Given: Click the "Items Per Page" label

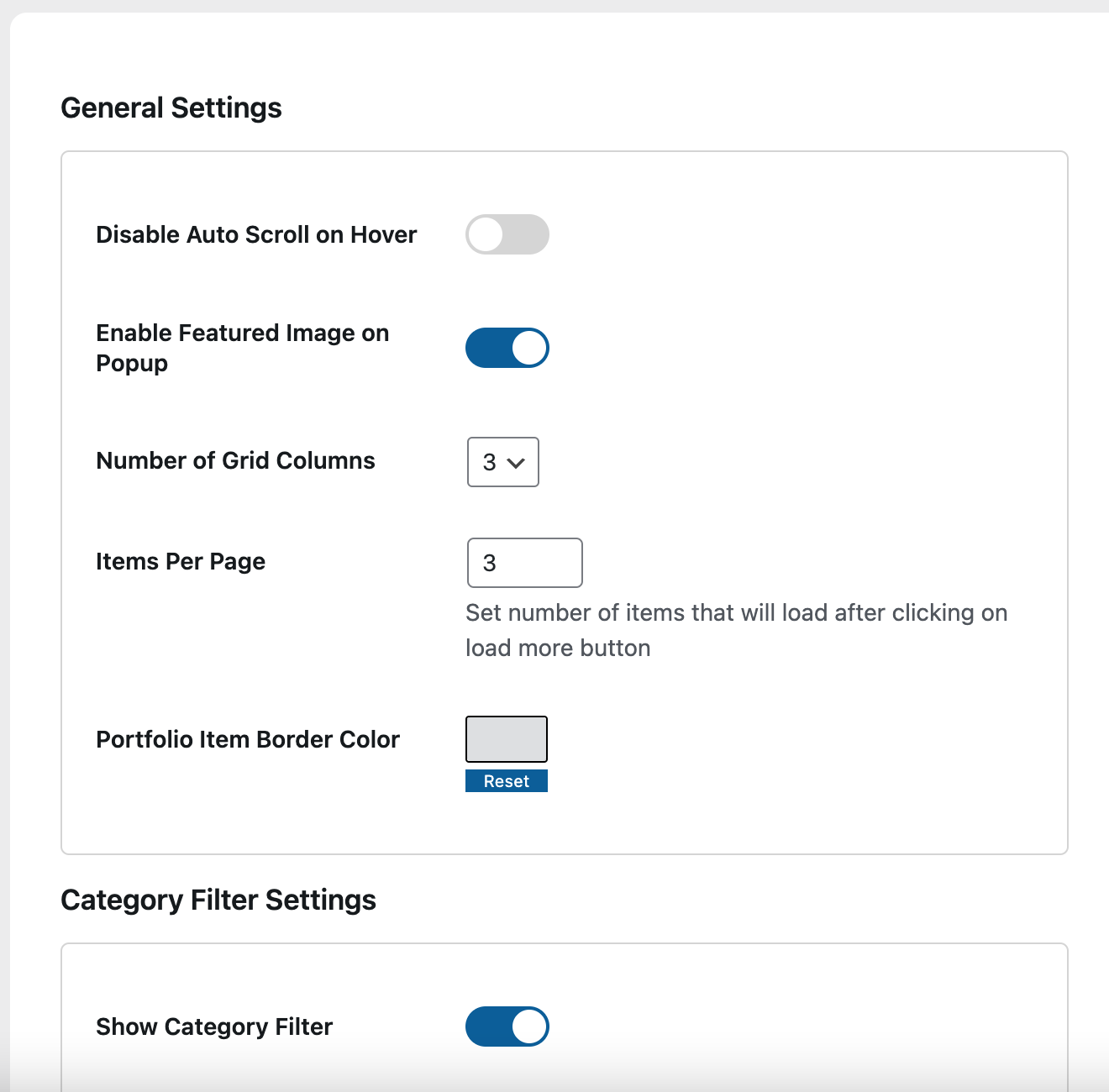Looking at the screenshot, I should (x=181, y=561).
